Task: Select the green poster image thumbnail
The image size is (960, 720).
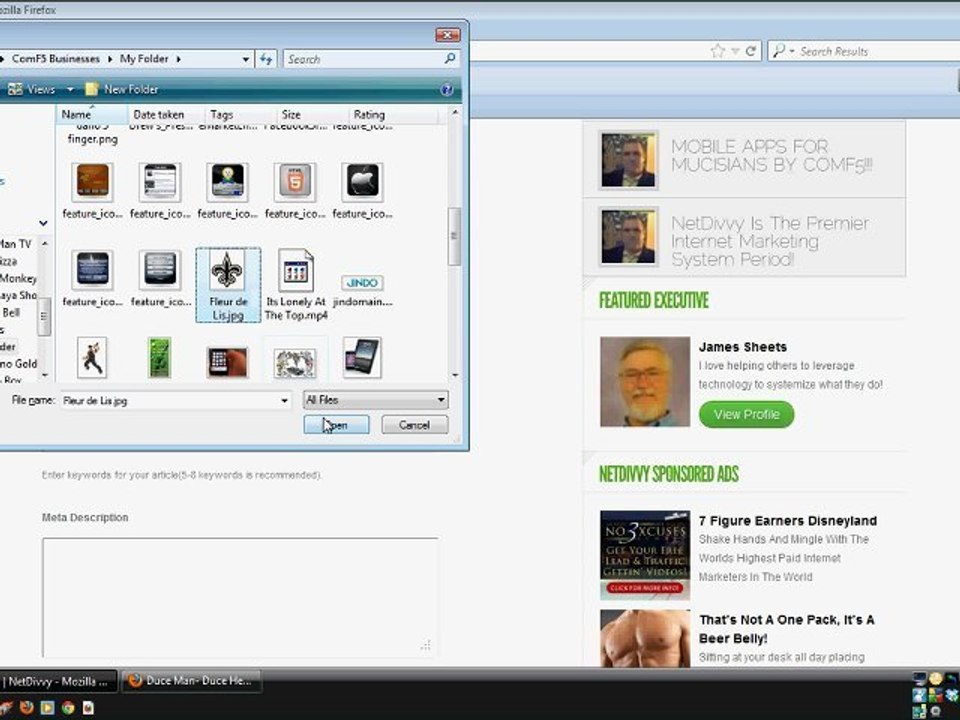Action: 160,357
